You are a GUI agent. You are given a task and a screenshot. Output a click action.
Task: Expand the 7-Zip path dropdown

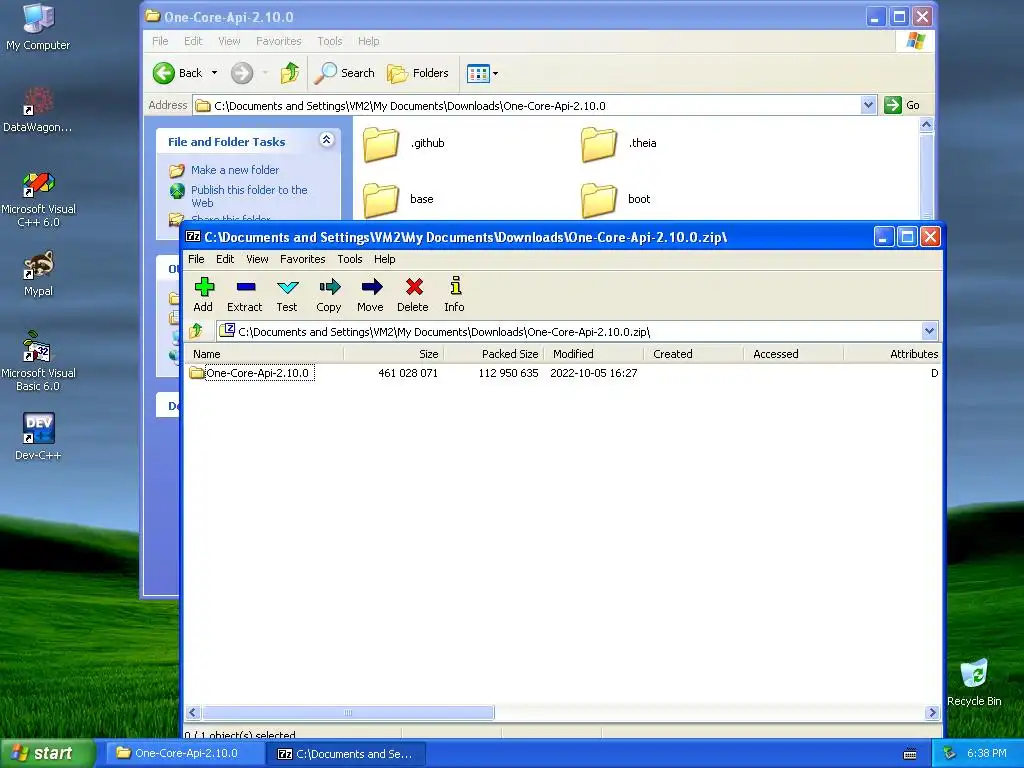pos(929,331)
